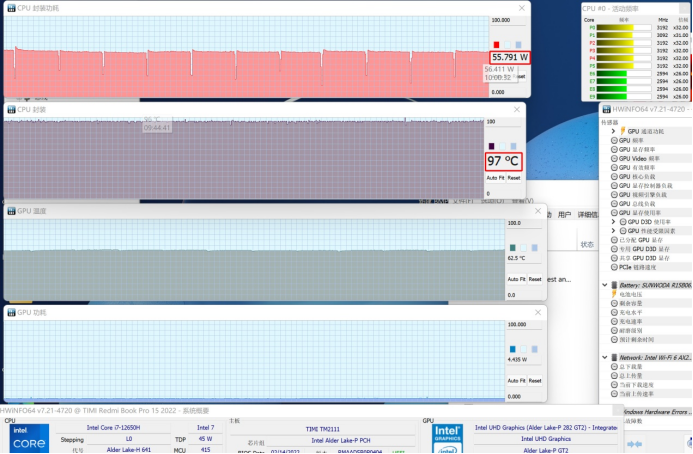The width and height of the screenshot is (693, 454).
Task: Click the HWiNFO64 v7.21 sensor window title icon
Action: (606, 109)
